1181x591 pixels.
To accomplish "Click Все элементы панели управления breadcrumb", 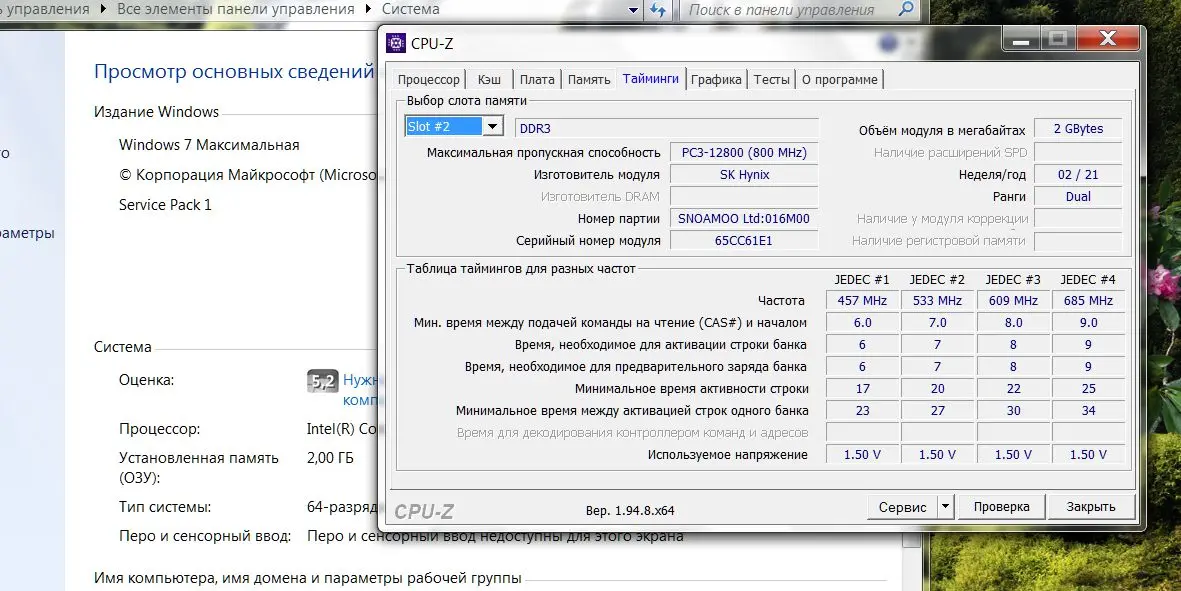I will [236, 10].
